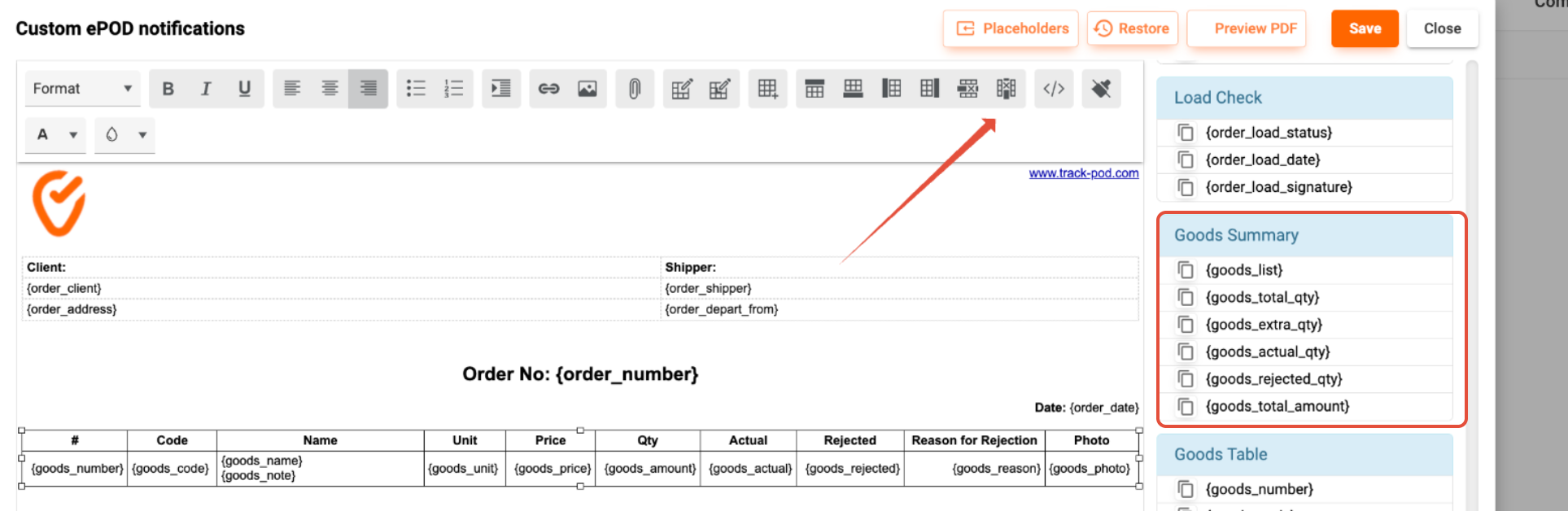Screen dimensions: 1568x511
Task: Toggle bold formatting
Action: [x=168, y=89]
